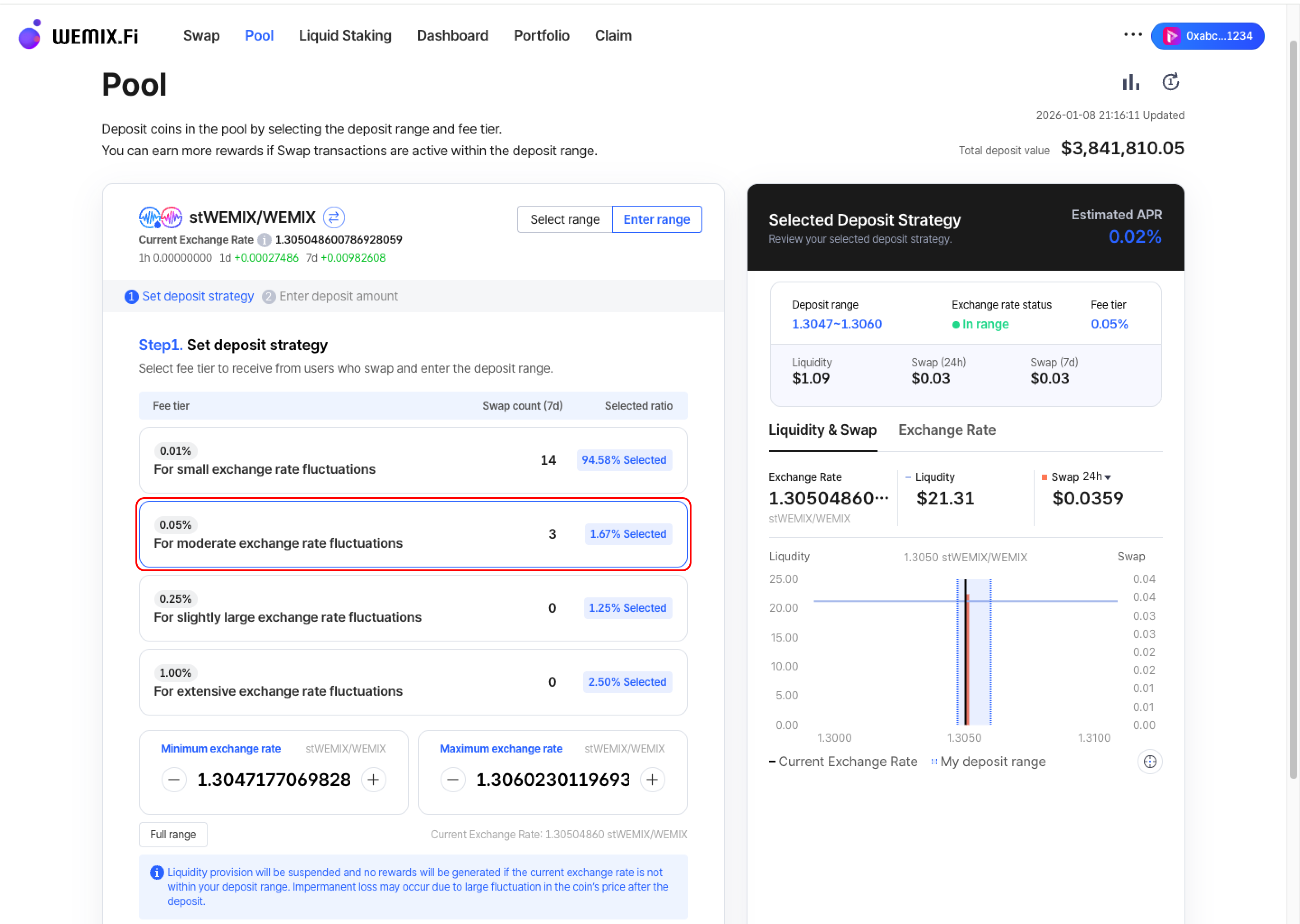The width and height of the screenshot is (1300, 924).
Task: Select the 0.25% fee tier option
Action: pyautogui.click(x=413, y=608)
